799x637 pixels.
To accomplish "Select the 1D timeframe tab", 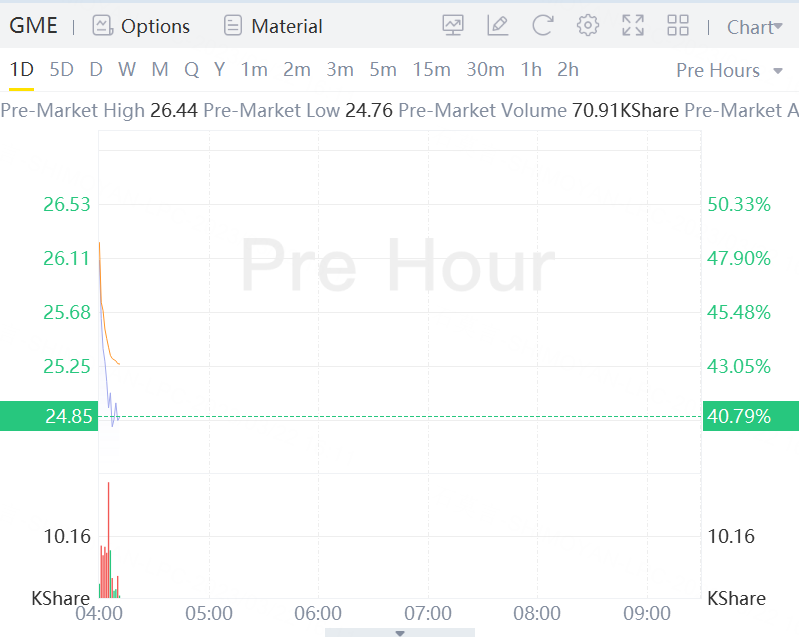I will coord(21,69).
